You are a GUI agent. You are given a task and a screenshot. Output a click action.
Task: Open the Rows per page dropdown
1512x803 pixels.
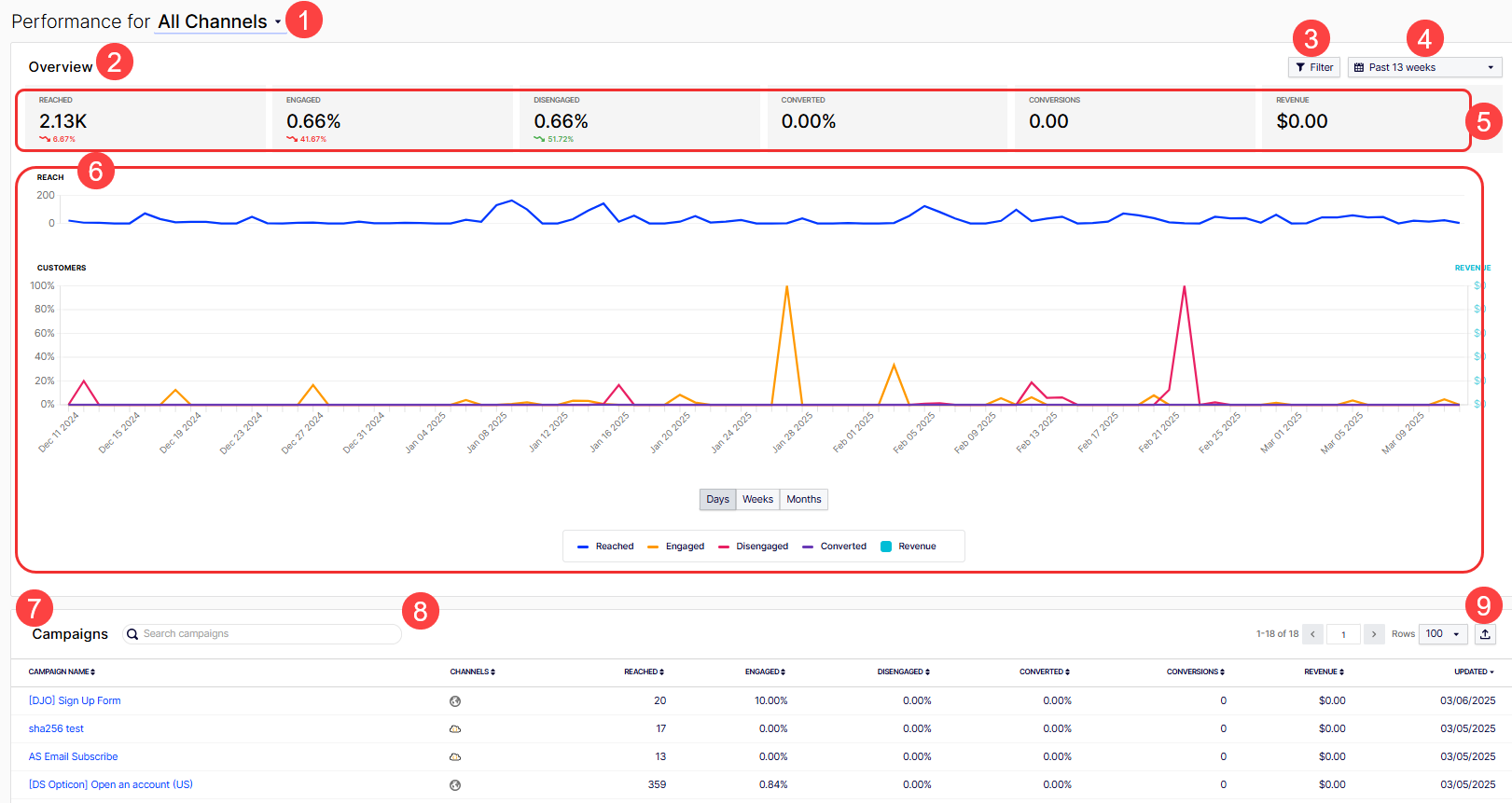click(x=1442, y=634)
